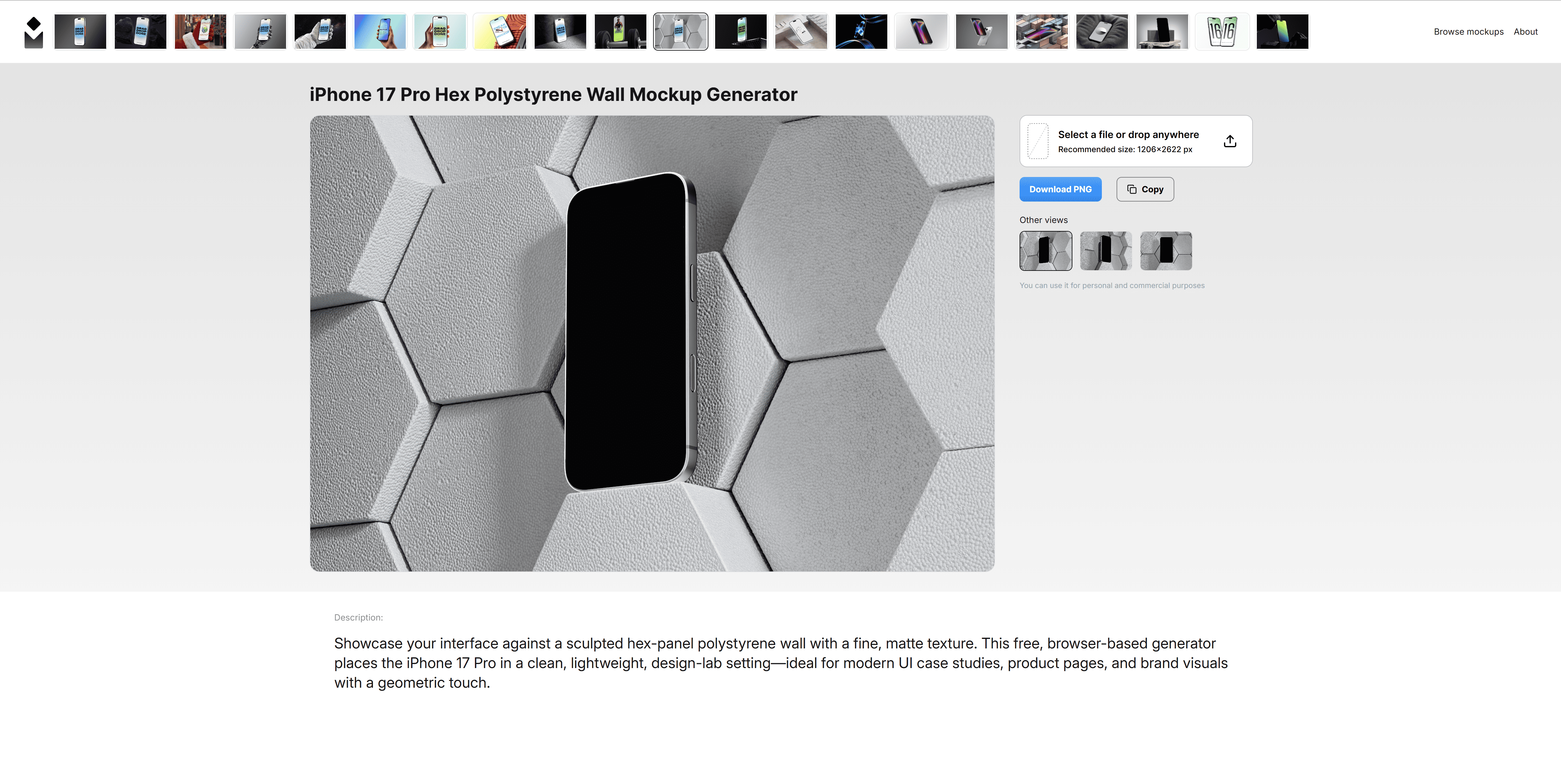Click the main hex wall mockup preview
Image resolution: width=1561 pixels, height=784 pixels.
[652, 343]
